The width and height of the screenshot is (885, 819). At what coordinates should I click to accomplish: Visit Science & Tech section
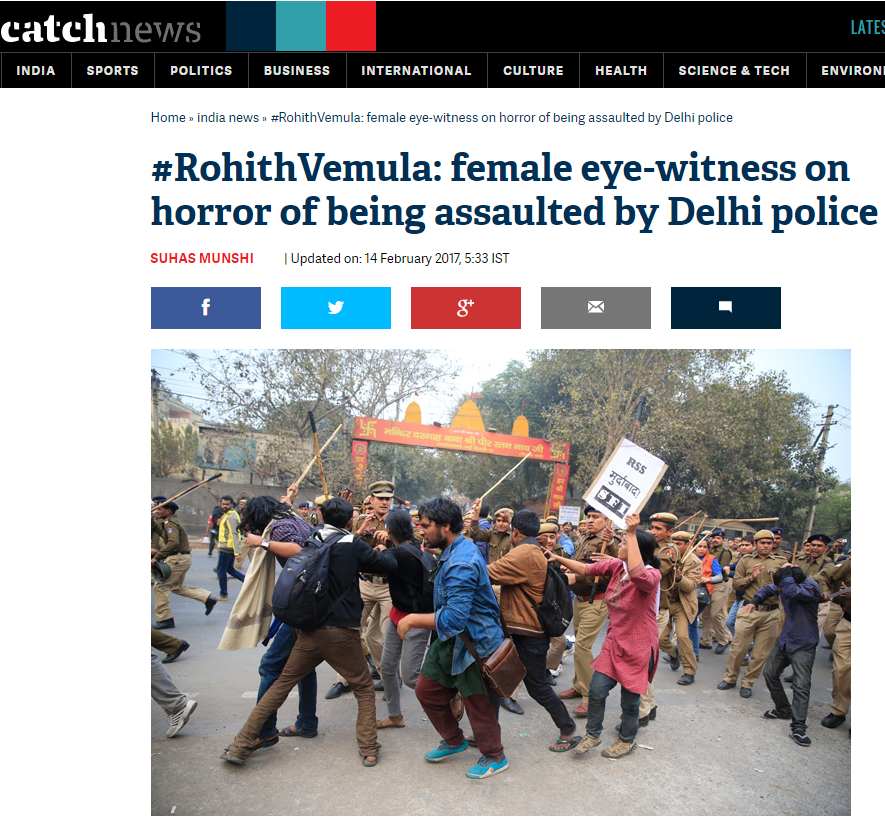tap(734, 71)
